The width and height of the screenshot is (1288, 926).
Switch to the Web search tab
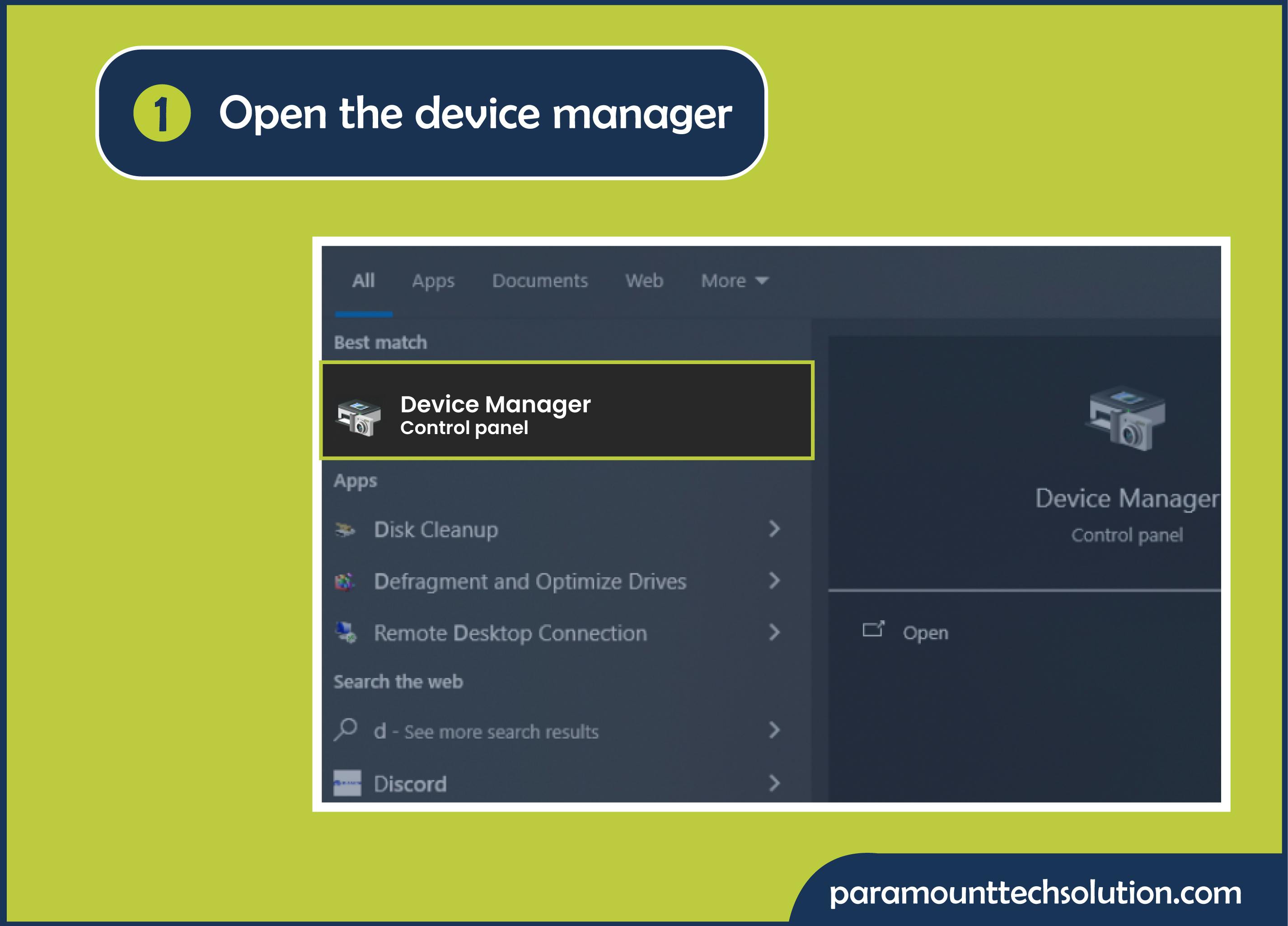(x=644, y=281)
